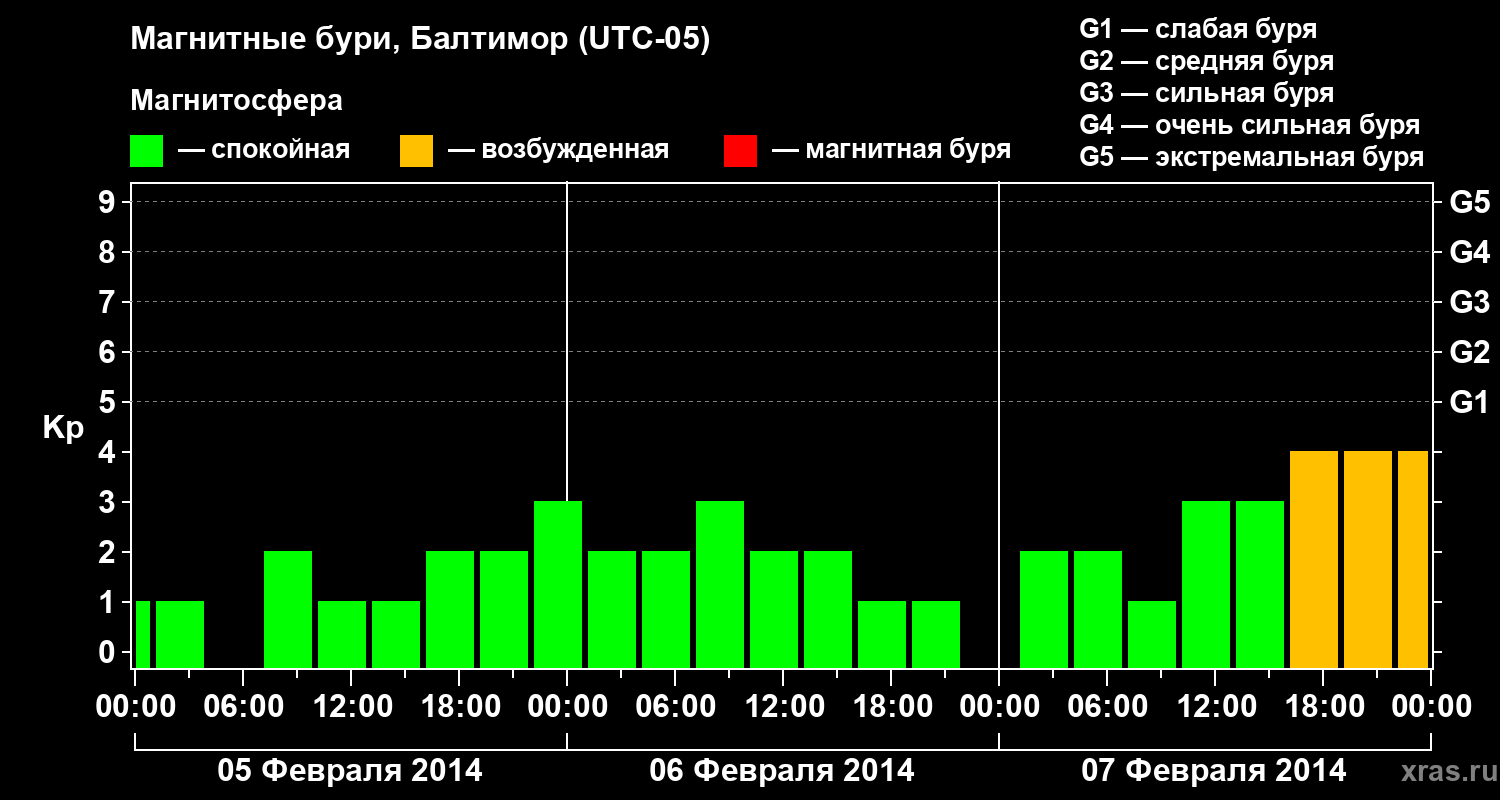Click the 'G1 — слабая буря' legend line

point(1198,29)
